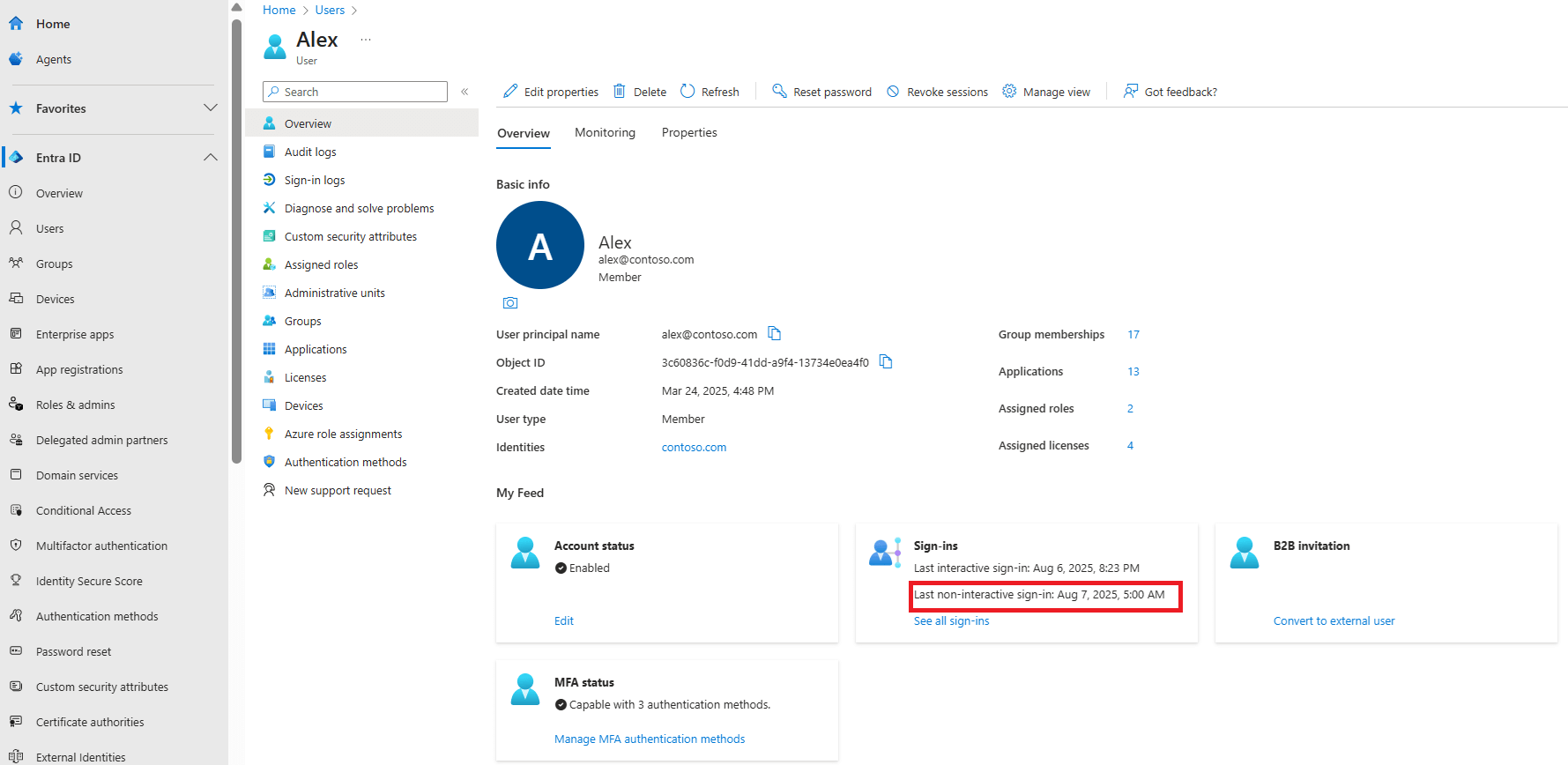Image resolution: width=1568 pixels, height=765 pixels.
Task: Switch to the Monitoring tab
Action: (605, 133)
